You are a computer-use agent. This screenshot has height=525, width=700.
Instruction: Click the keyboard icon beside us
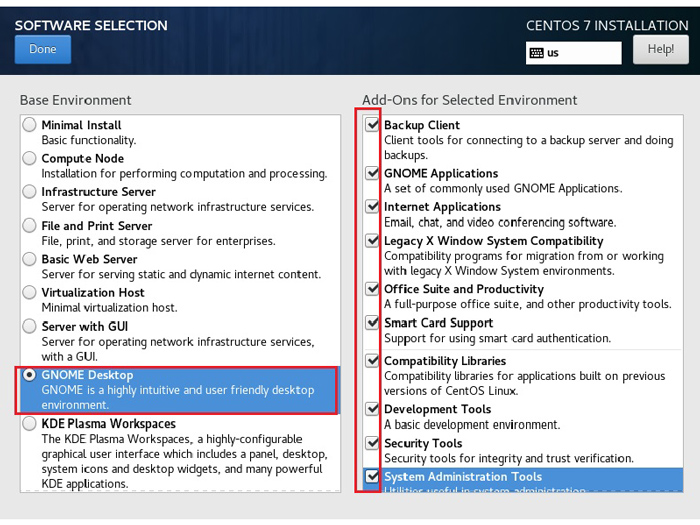(536, 53)
